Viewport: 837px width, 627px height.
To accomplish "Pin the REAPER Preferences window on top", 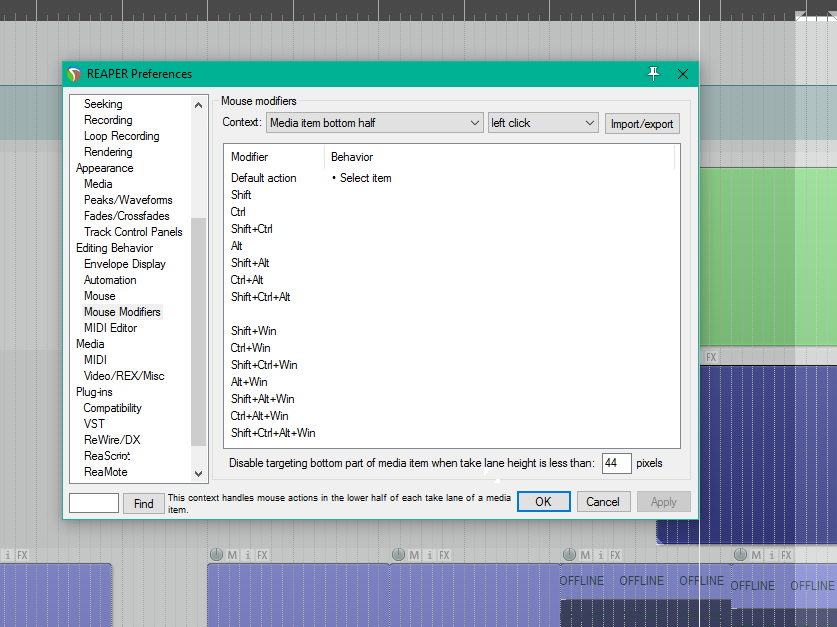I will pos(653,74).
